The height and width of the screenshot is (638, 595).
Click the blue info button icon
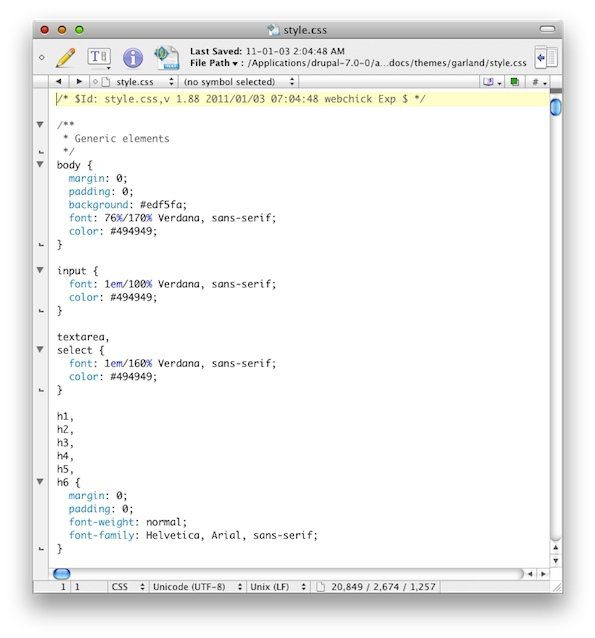[x=133, y=58]
